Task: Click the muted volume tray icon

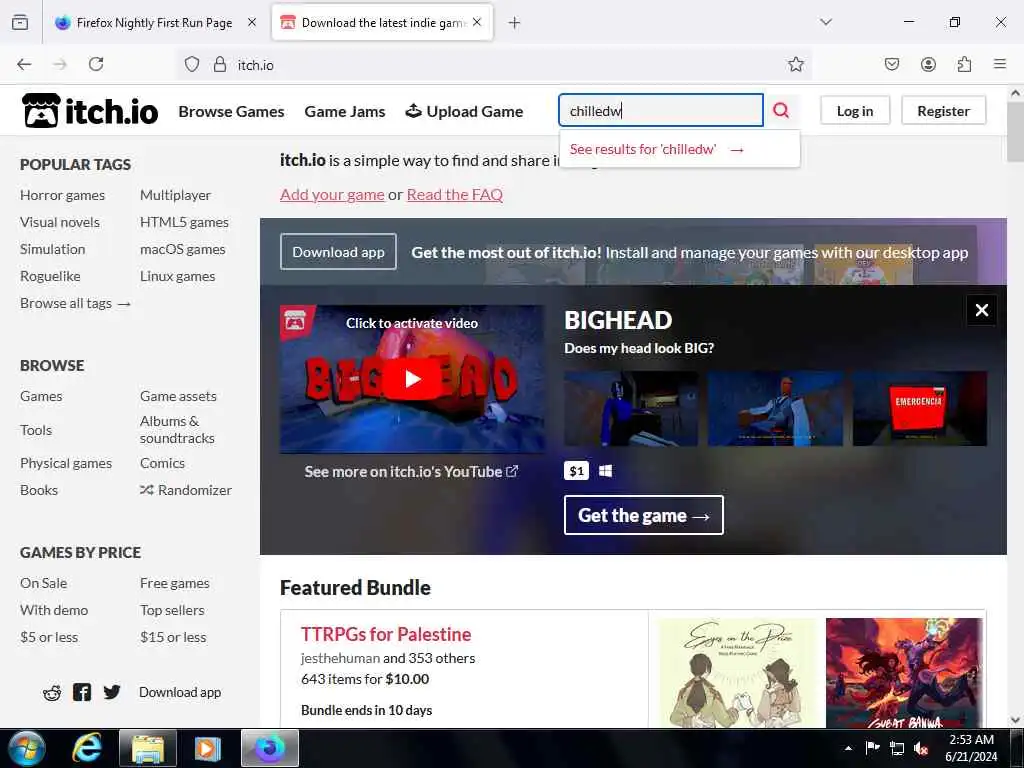Action: pyautogui.click(x=921, y=748)
